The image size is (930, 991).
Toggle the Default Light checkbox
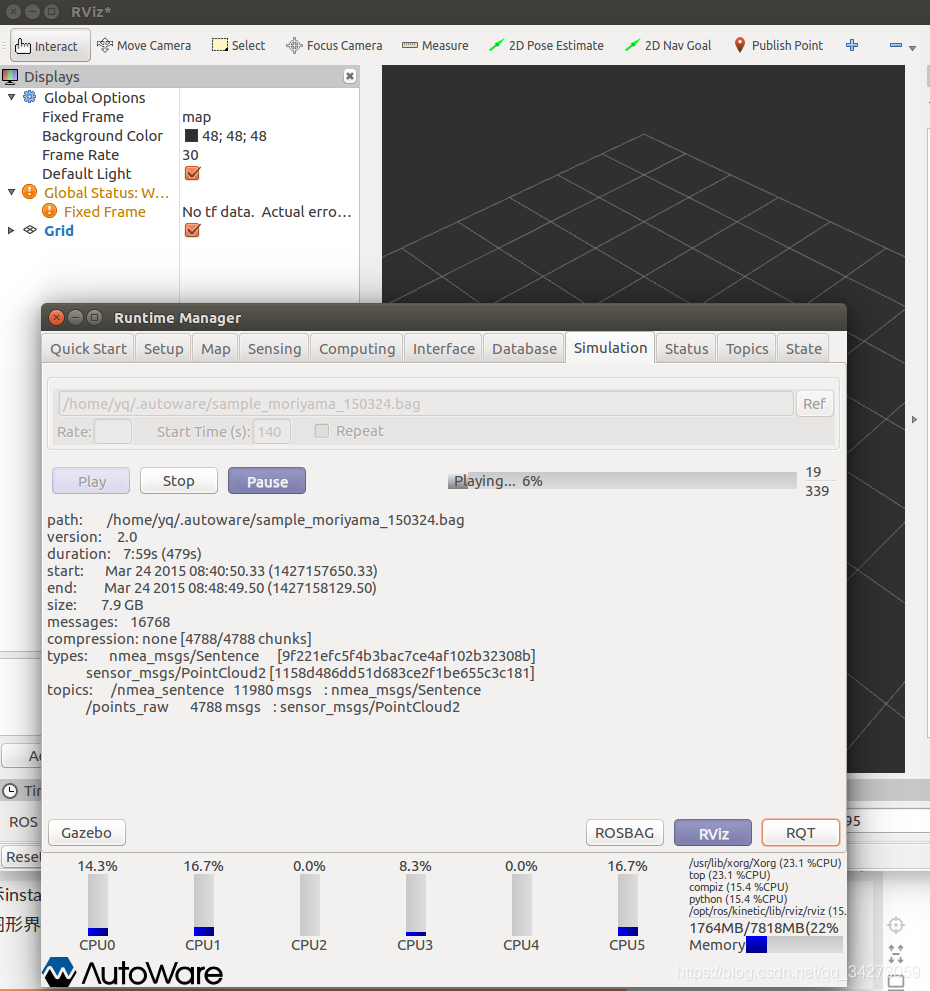192,173
